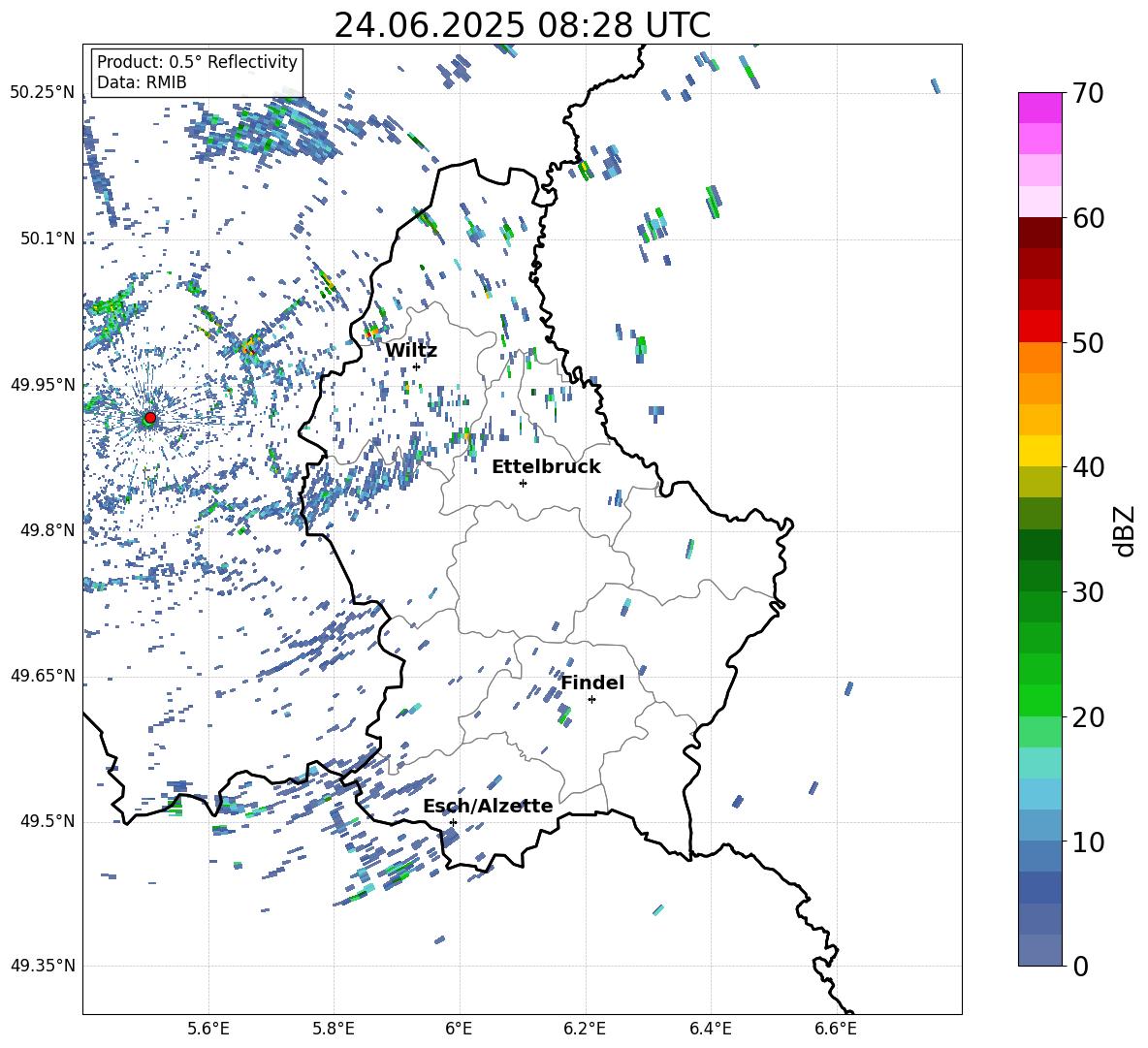
Task: Click the 49.8°N latitude label
Action: pos(48,530)
